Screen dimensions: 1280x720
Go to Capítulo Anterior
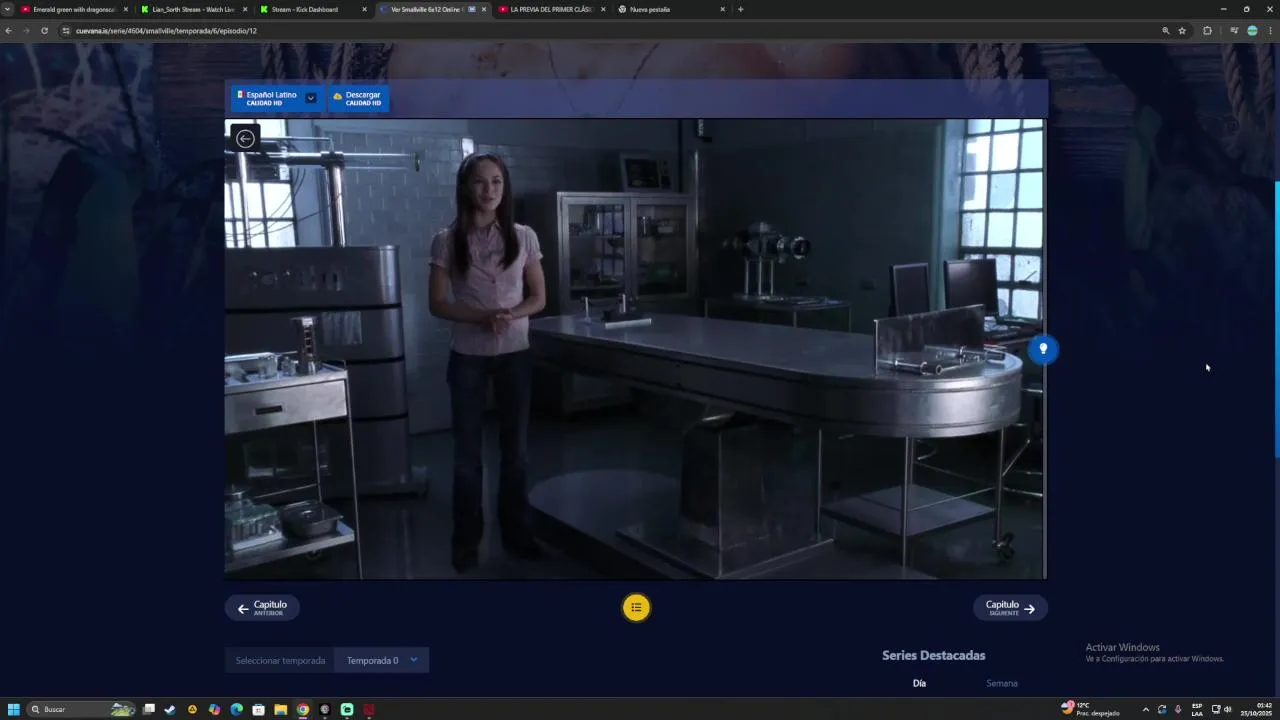click(262, 607)
